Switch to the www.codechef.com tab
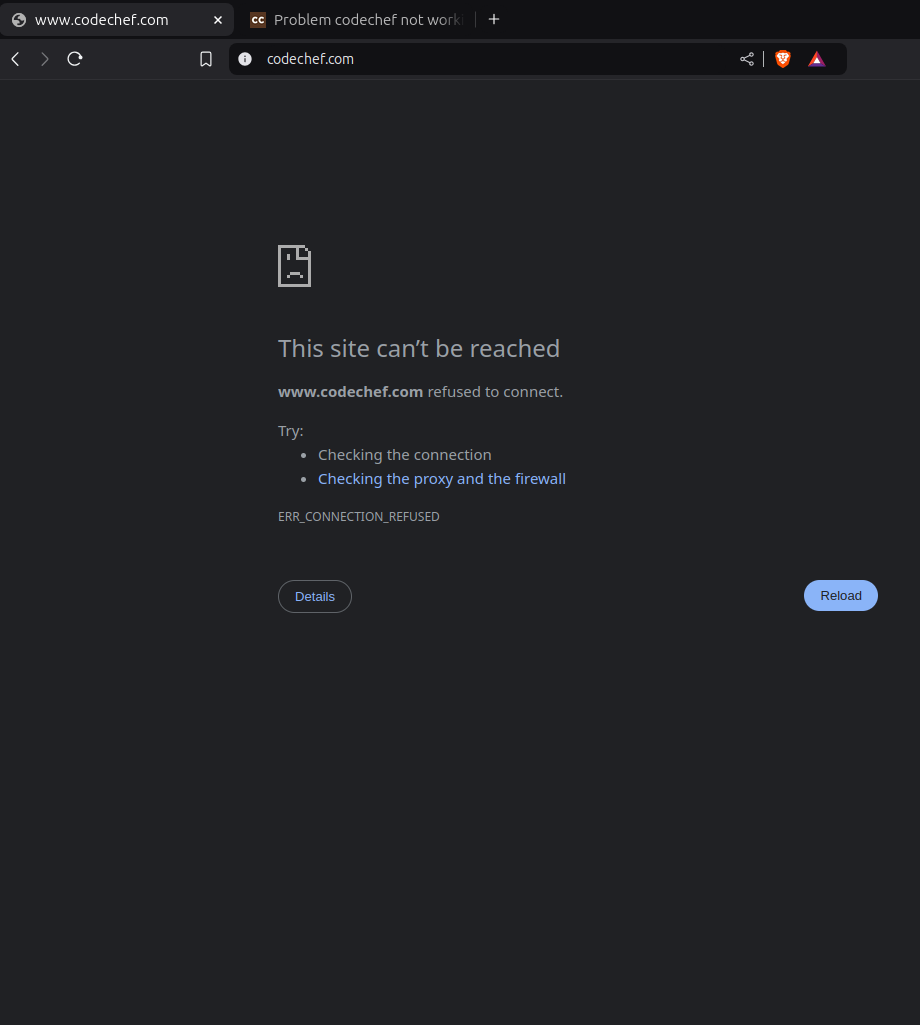920x1025 pixels. (x=116, y=20)
